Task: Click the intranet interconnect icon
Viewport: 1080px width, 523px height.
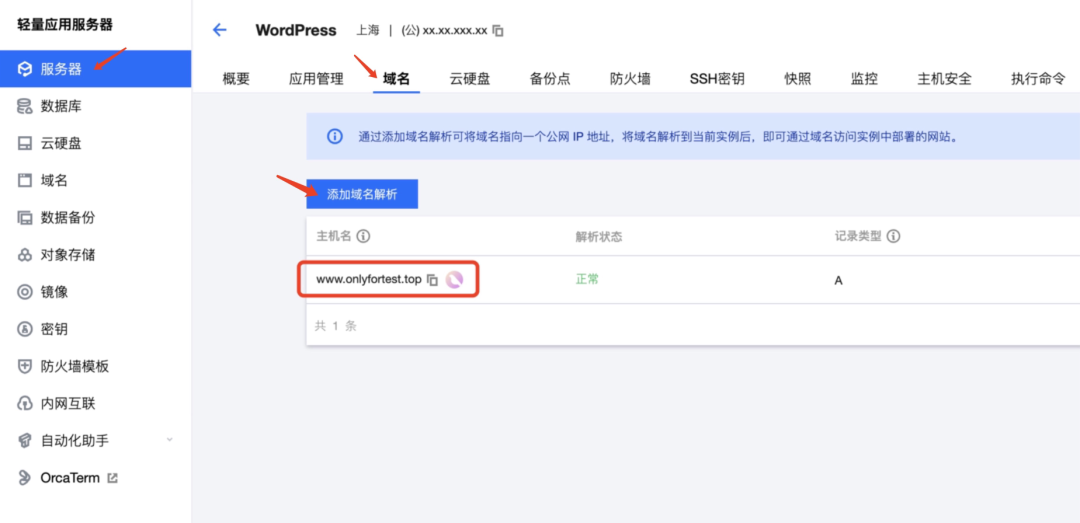Action: (x=25, y=404)
